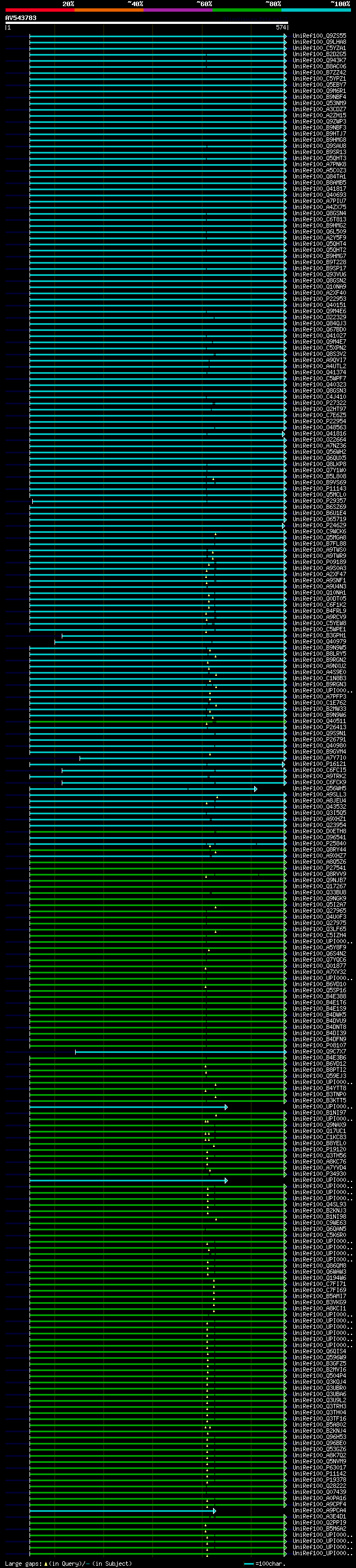Select hit label UniRef100_Q4U0F3
356x1568 pixels.
point(319,917)
